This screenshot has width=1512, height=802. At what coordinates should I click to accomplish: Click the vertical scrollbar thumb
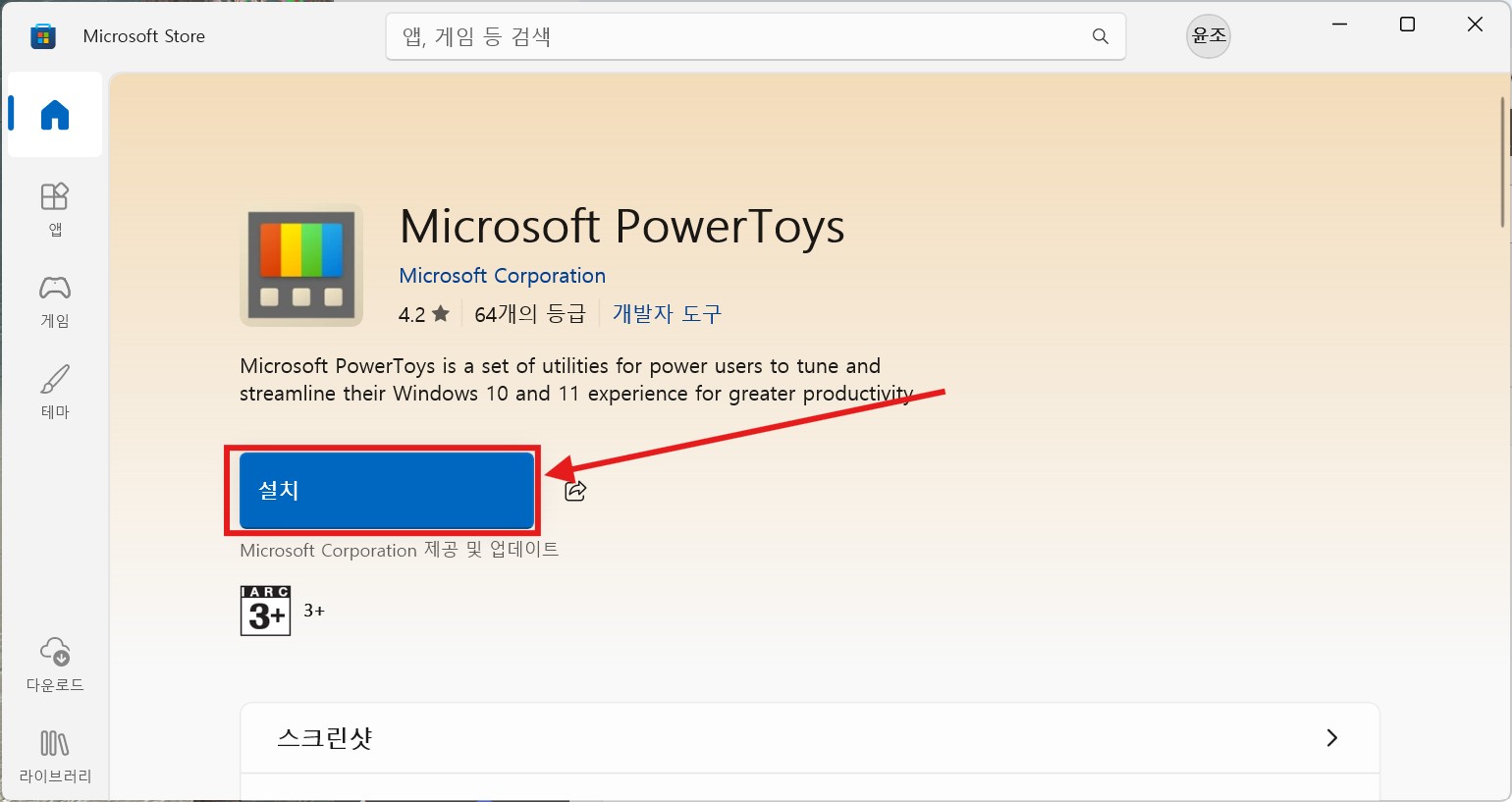pos(1504,162)
